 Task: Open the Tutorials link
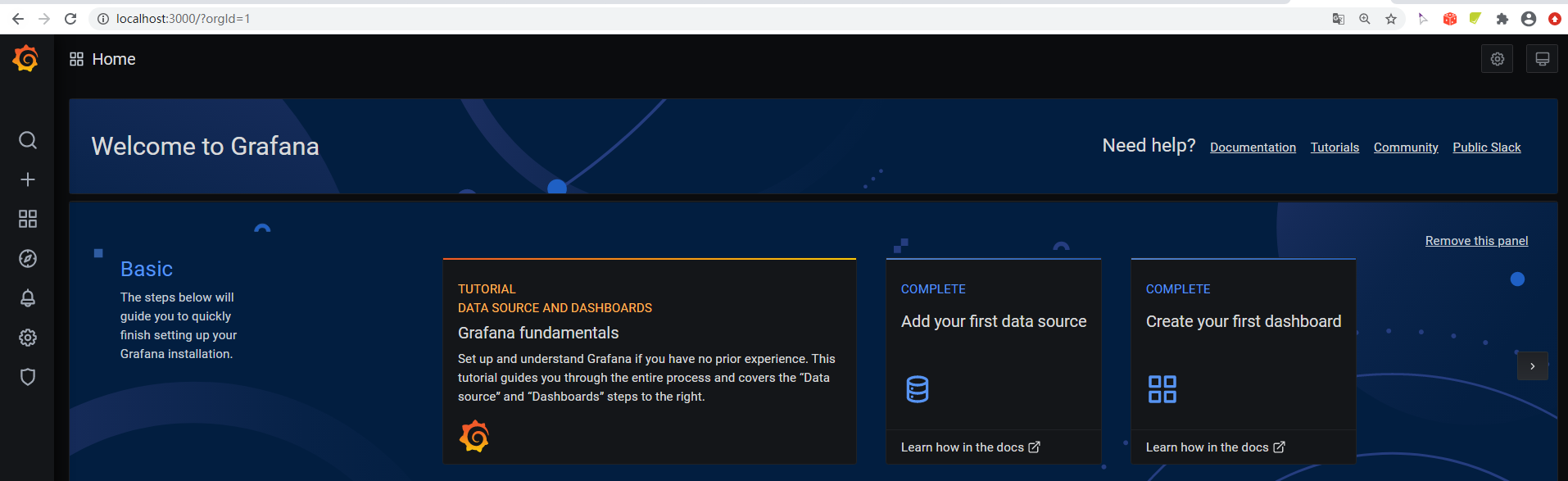(x=1335, y=147)
